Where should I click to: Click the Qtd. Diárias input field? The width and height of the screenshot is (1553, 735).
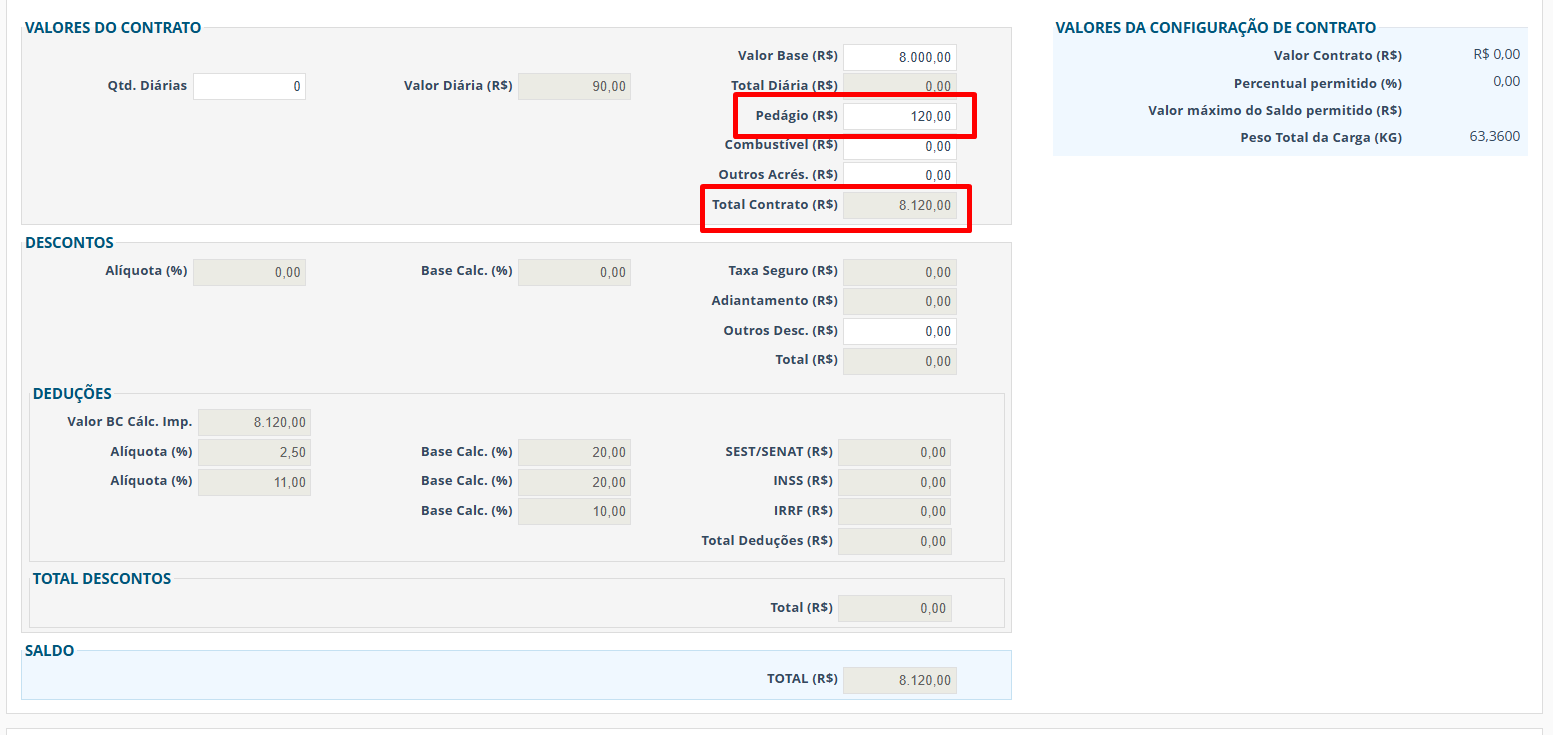tap(249, 87)
